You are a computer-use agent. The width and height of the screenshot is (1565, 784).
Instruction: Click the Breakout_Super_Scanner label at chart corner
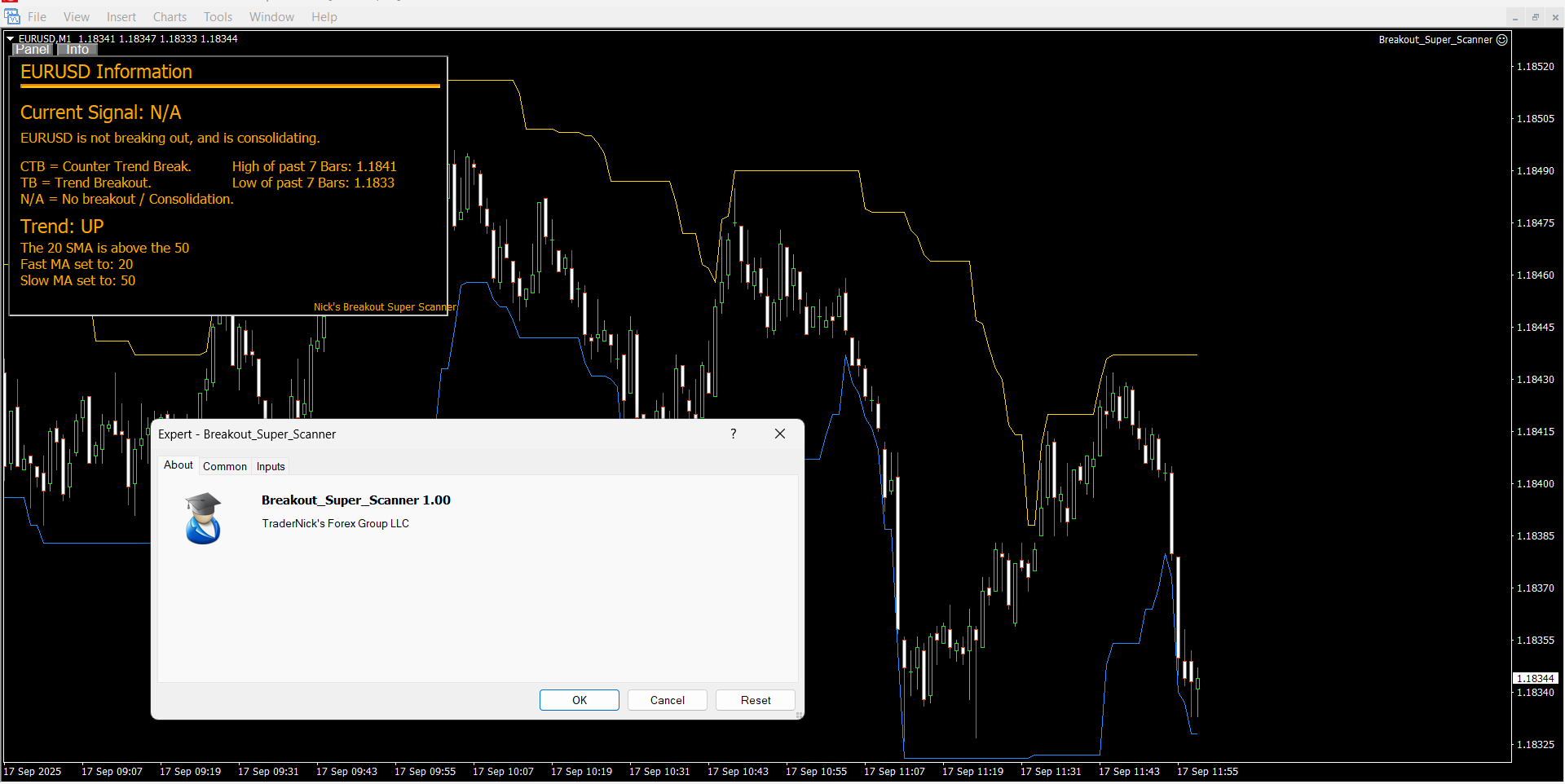(x=1435, y=39)
